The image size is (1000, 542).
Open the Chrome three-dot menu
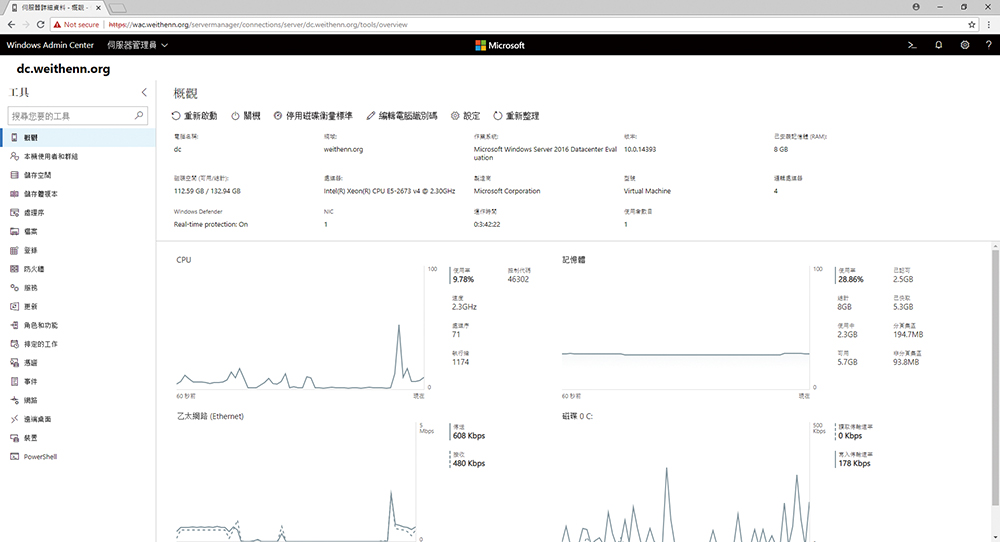989,25
